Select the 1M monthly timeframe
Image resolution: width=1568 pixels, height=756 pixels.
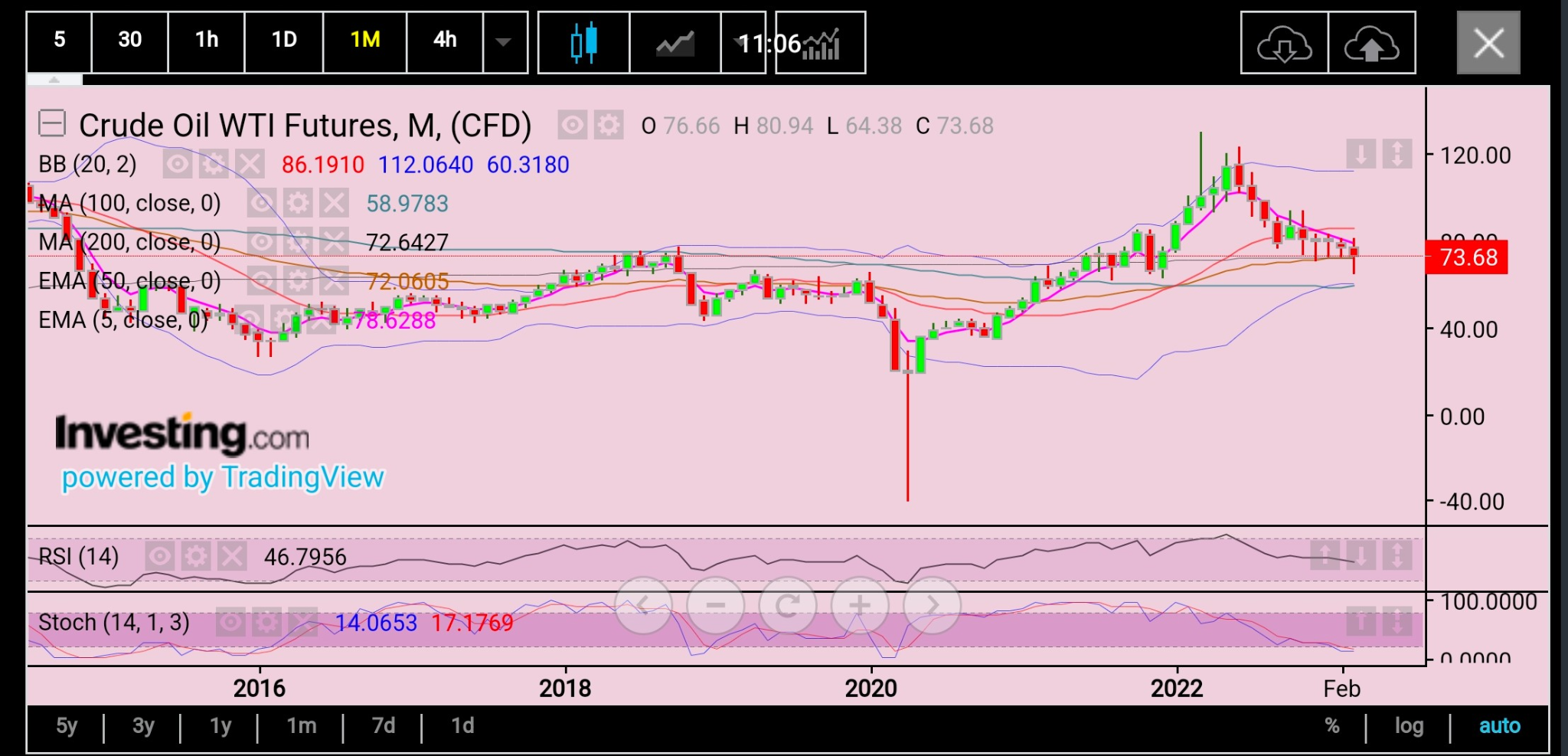pyautogui.click(x=365, y=41)
